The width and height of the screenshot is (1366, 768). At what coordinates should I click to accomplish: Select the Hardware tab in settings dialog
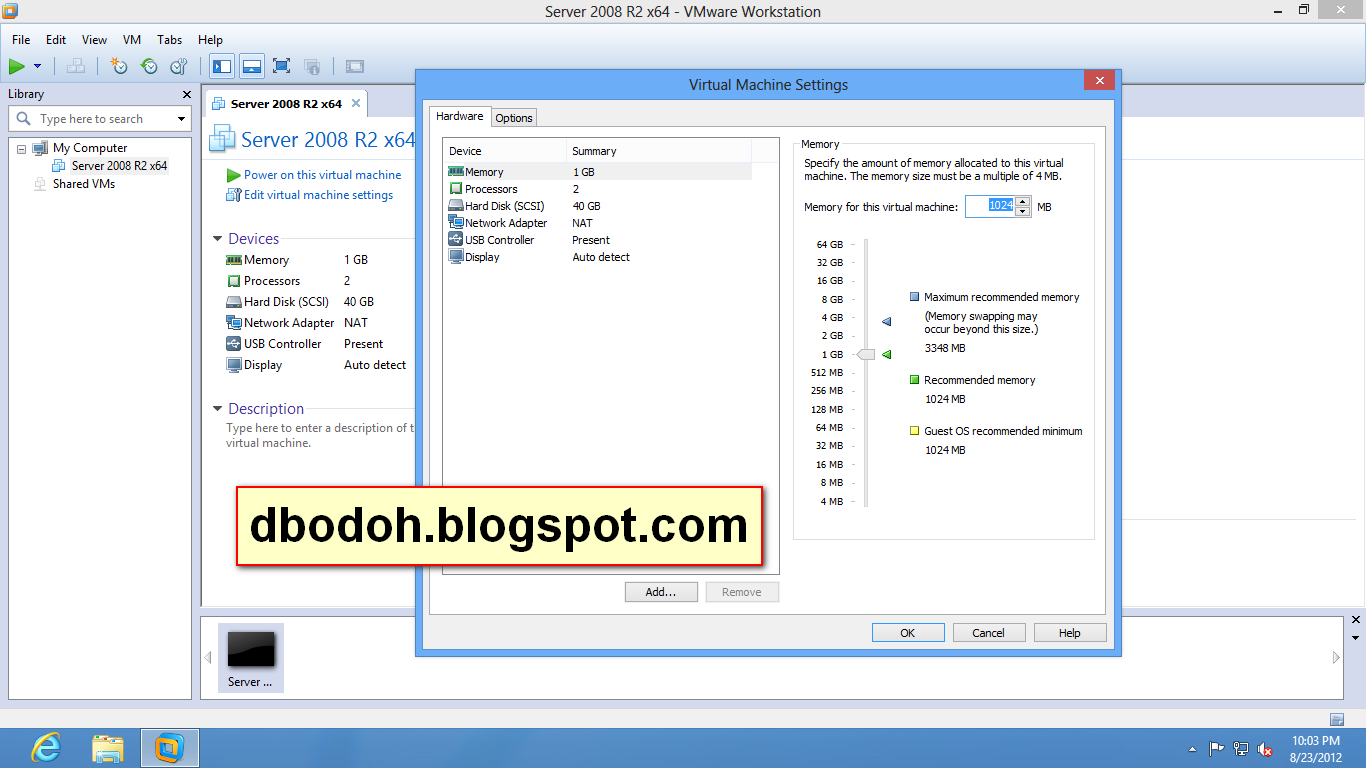click(x=460, y=116)
